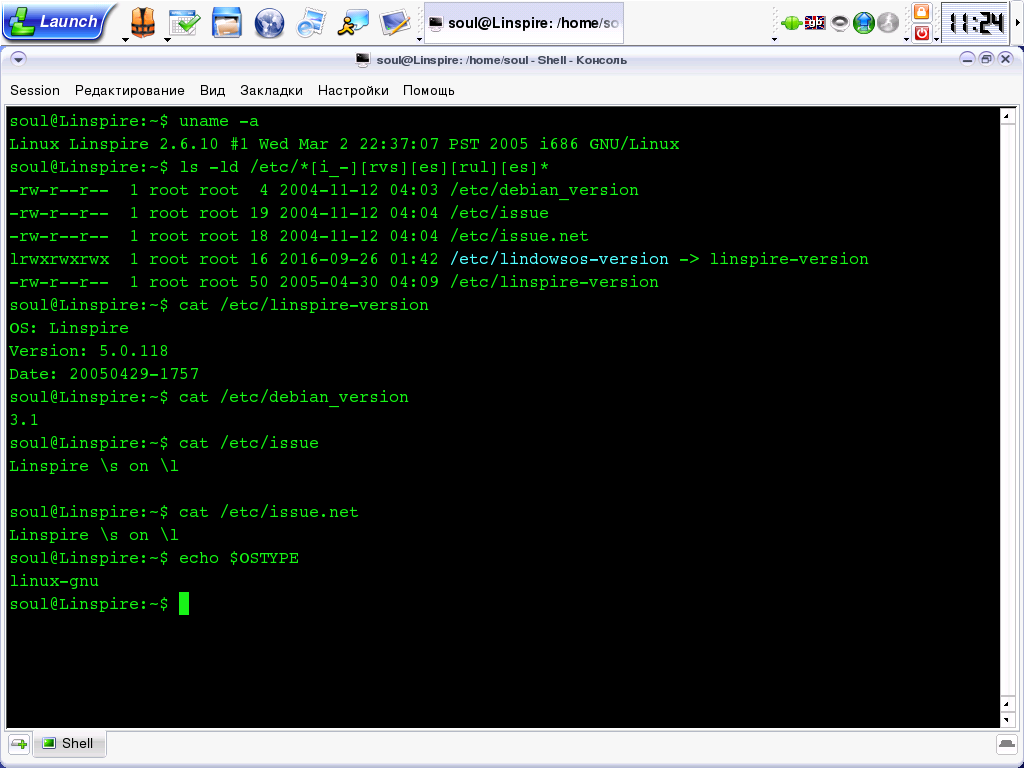Image resolution: width=1024 pixels, height=768 pixels.
Task: Click '/etc/issue.net' in the ls listing
Action: 519,236
